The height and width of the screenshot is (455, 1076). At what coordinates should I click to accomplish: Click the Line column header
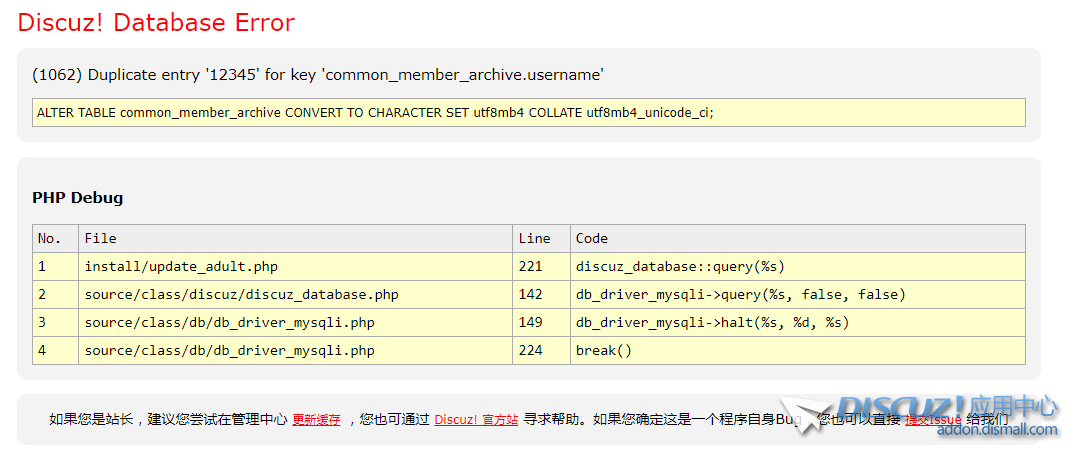(534, 238)
